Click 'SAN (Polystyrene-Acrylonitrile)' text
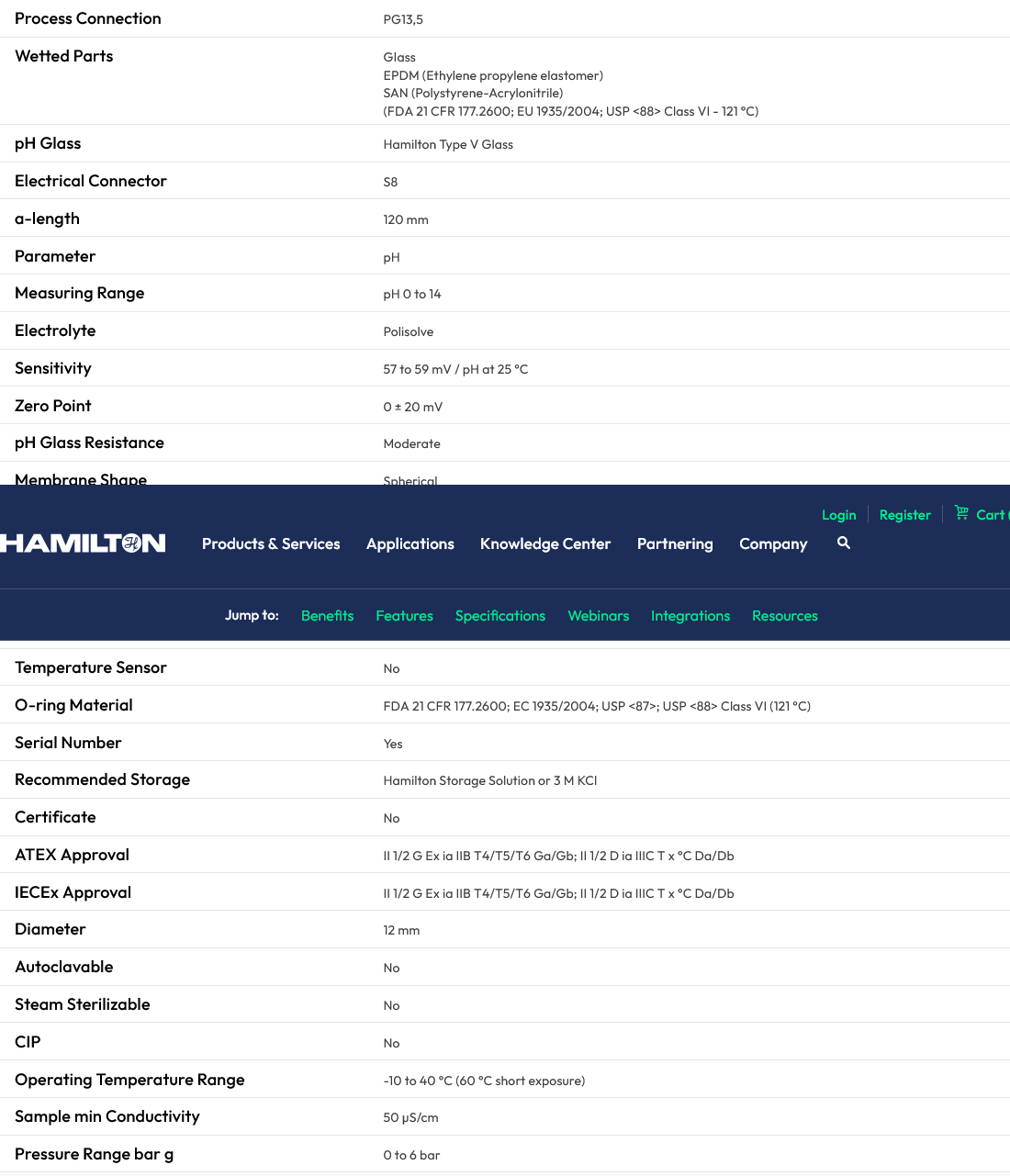This screenshot has height=1176, width=1010. (474, 93)
